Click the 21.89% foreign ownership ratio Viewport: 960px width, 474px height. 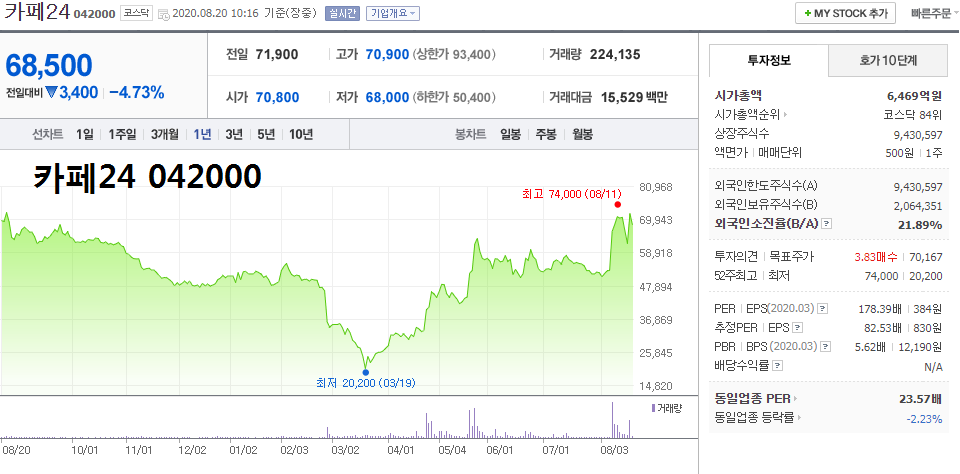pyautogui.click(x=920, y=225)
